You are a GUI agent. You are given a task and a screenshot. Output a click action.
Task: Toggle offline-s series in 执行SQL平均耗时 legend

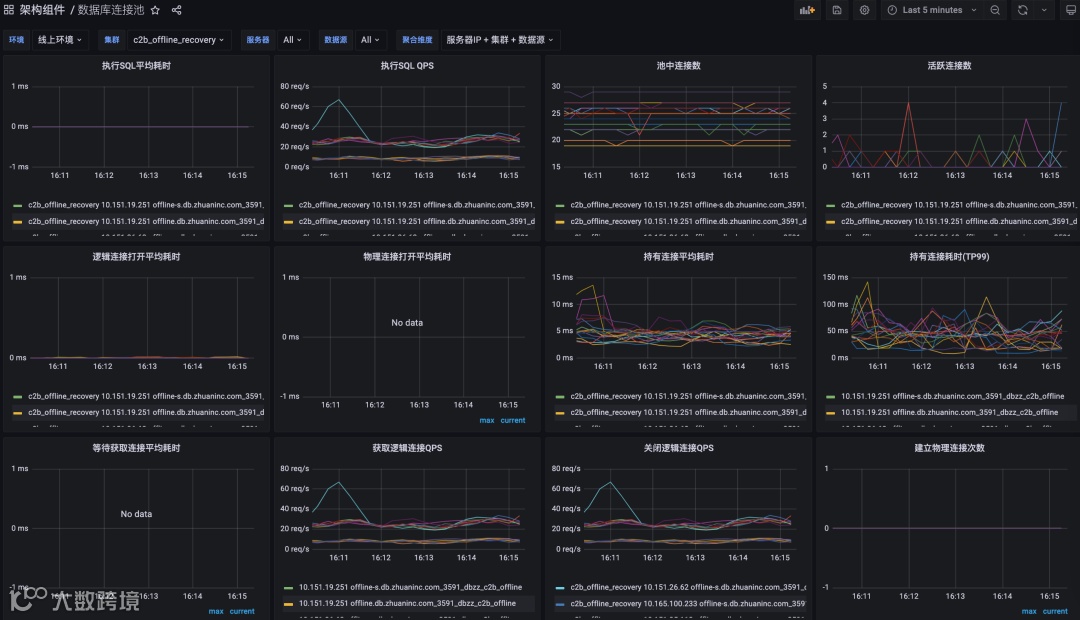point(146,205)
